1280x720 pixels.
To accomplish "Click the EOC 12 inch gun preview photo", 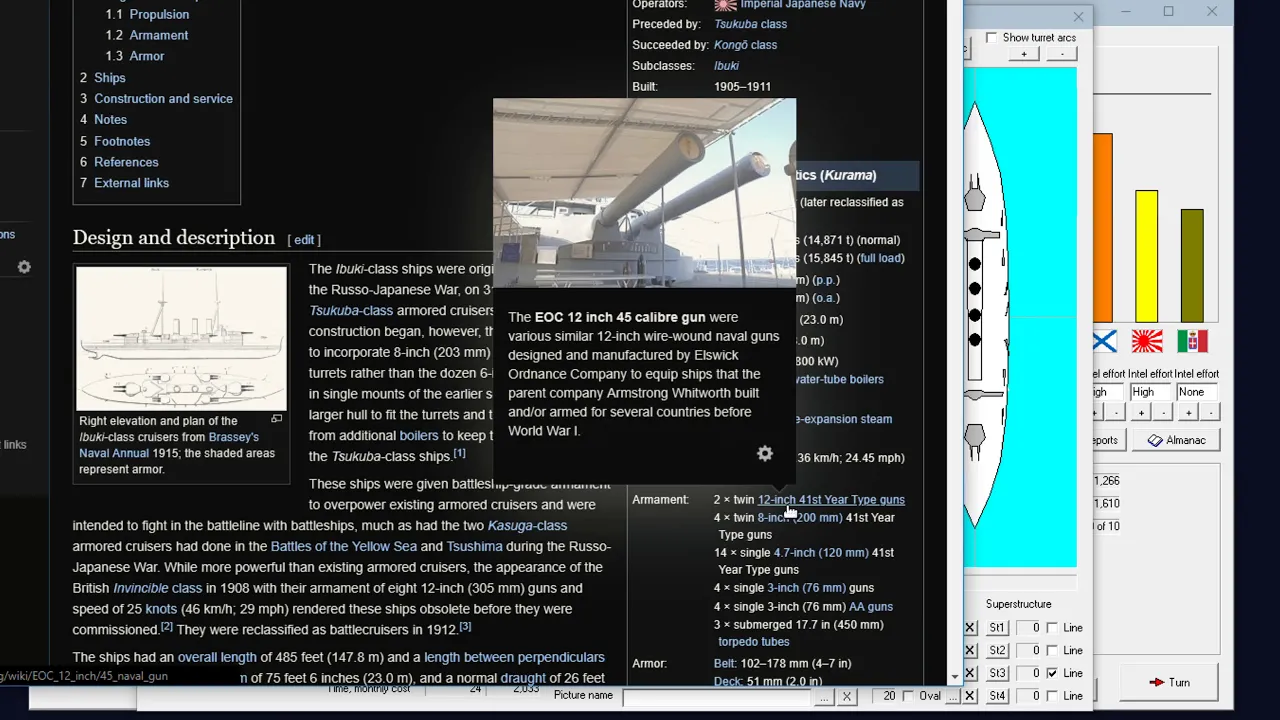I will click(644, 193).
